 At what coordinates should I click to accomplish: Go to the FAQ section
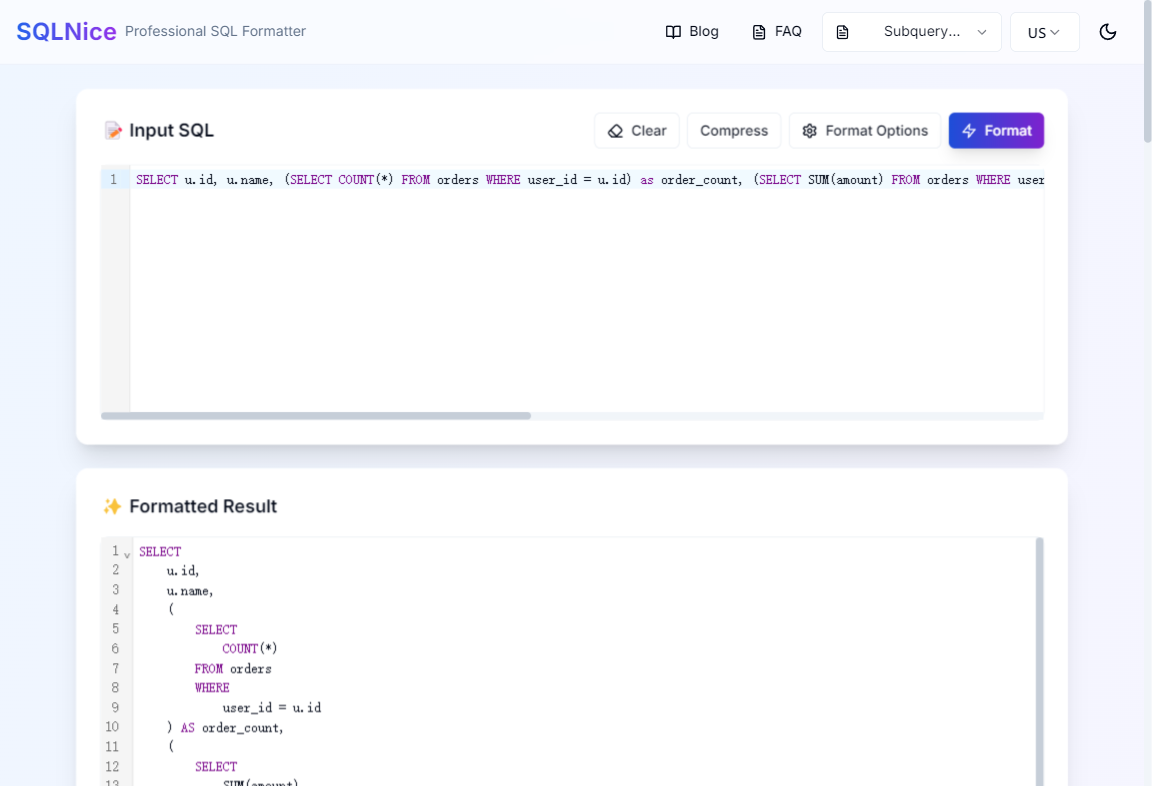pos(777,31)
